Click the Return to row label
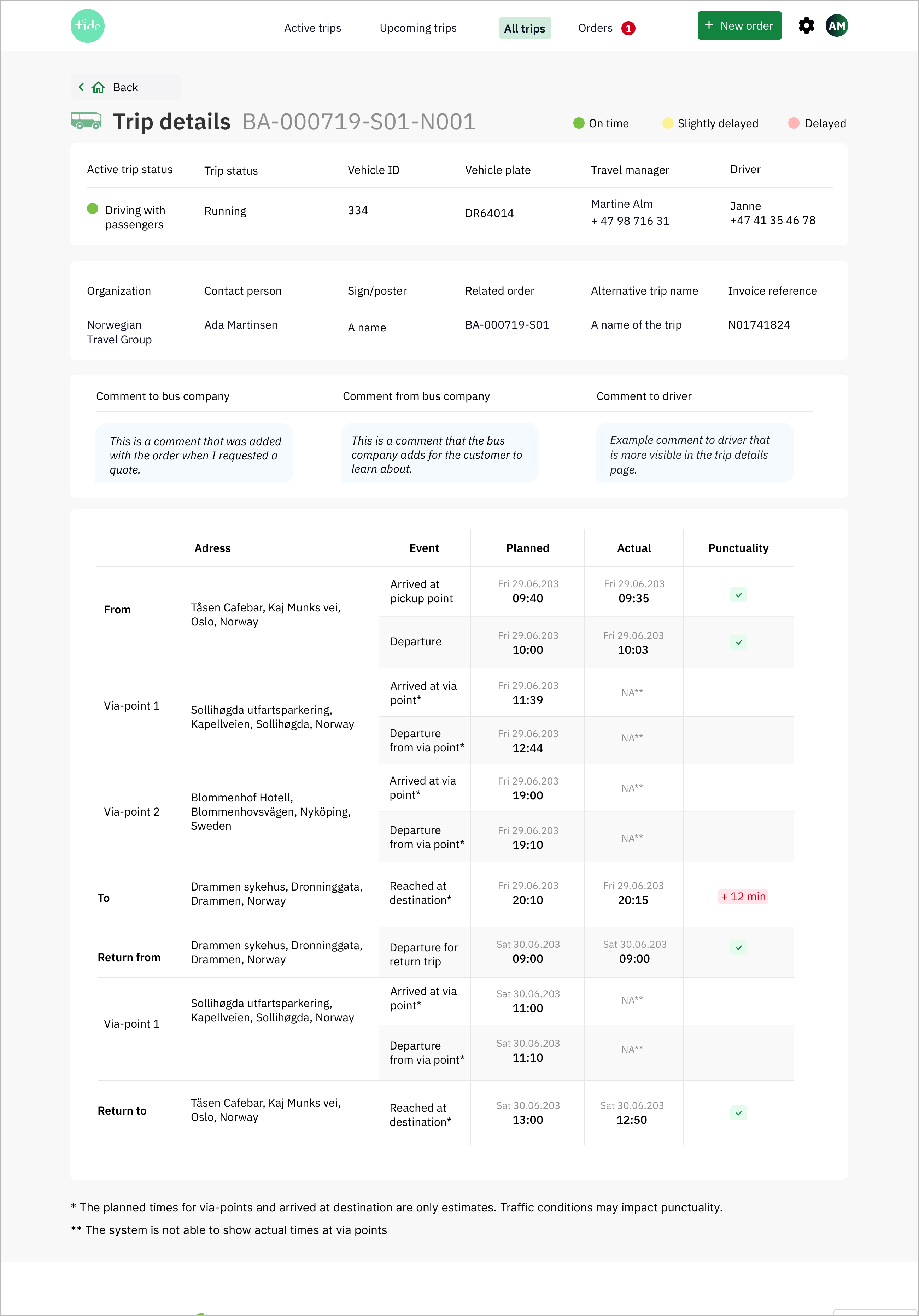 [x=122, y=1111]
